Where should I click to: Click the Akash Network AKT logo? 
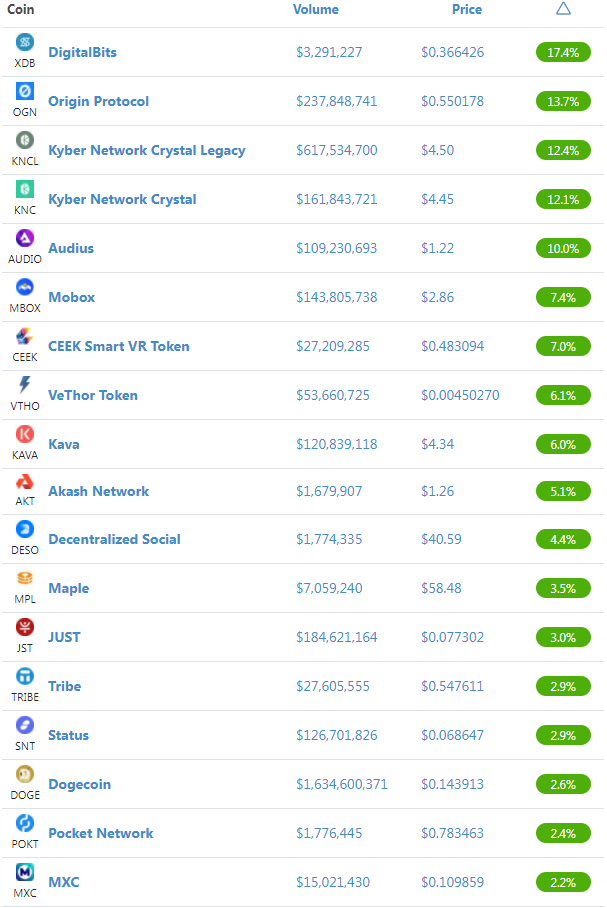click(x=24, y=481)
